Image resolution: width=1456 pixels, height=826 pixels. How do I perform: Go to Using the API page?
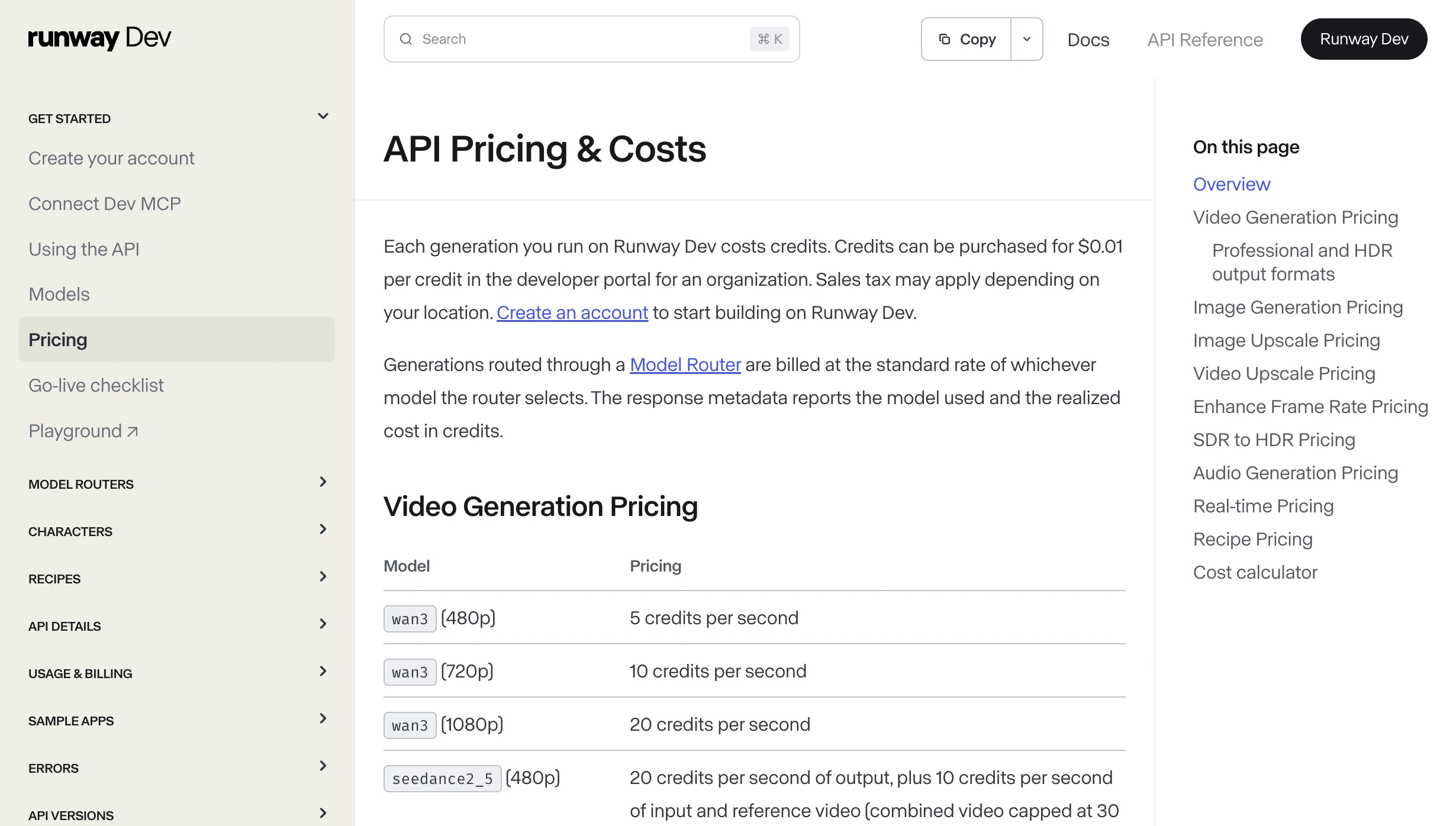(x=84, y=249)
